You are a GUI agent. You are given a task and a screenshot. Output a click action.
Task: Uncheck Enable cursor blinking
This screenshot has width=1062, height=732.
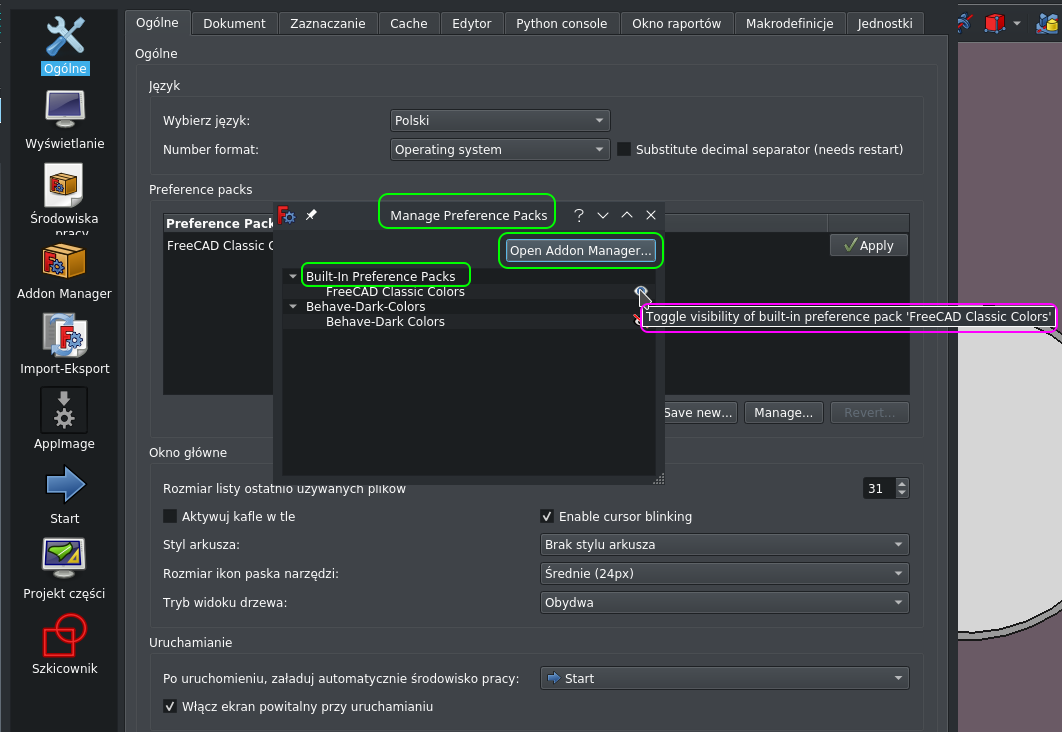pos(547,517)
